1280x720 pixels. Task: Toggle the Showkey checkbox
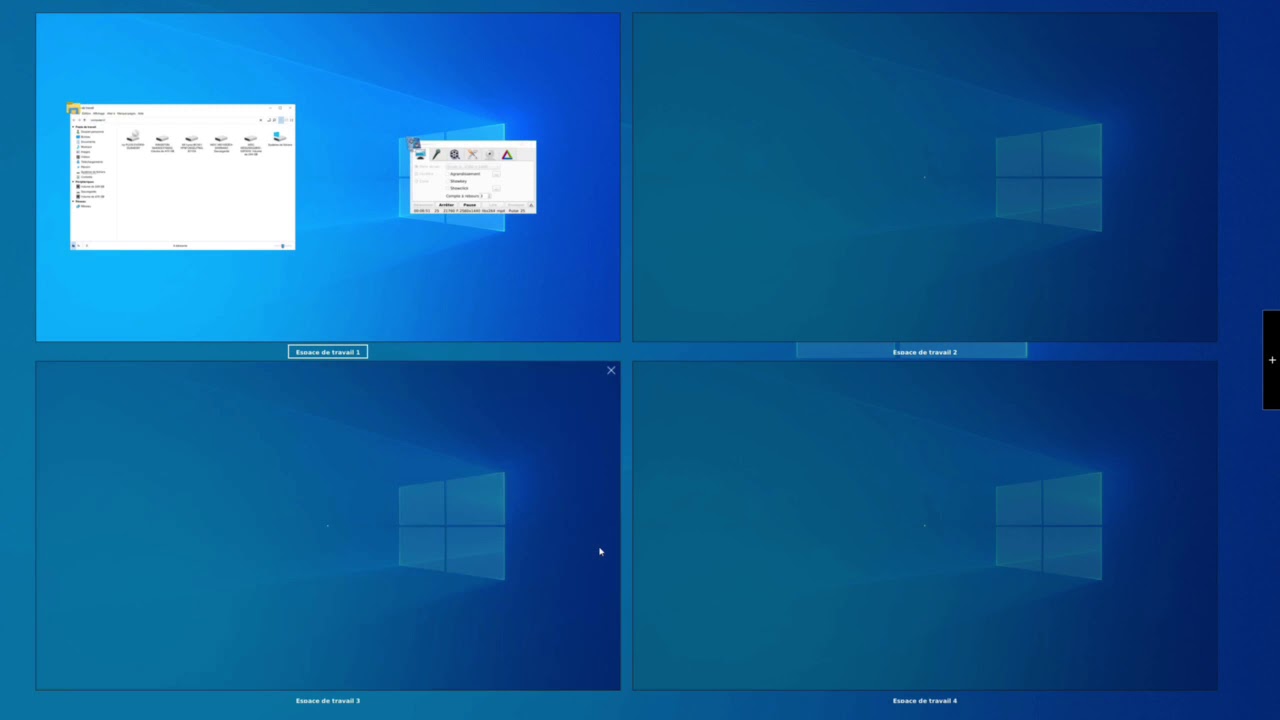point(447,181)
